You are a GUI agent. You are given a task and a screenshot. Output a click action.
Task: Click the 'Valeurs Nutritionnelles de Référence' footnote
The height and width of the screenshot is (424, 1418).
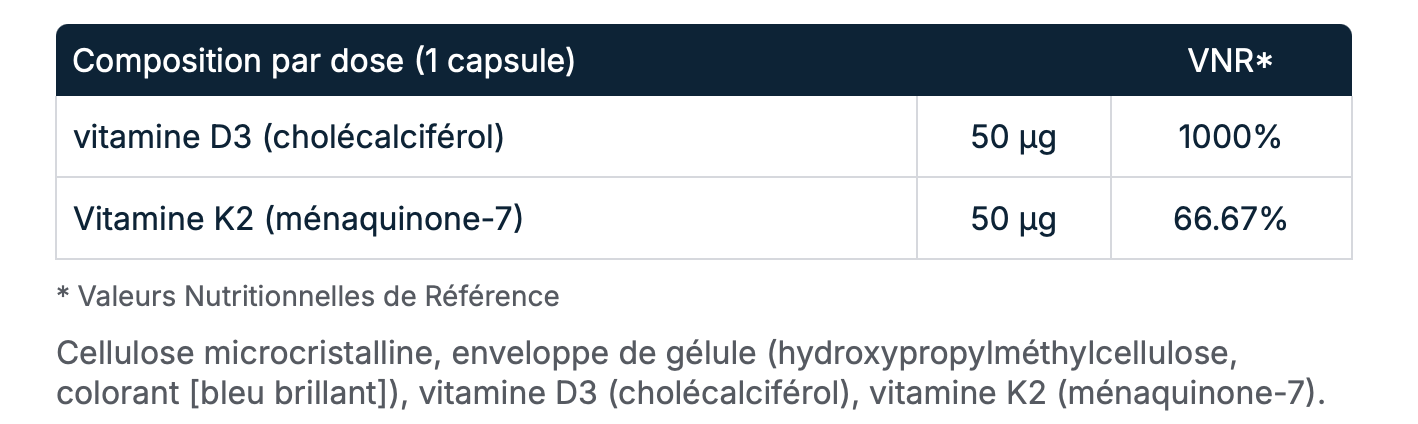point(318,296)
